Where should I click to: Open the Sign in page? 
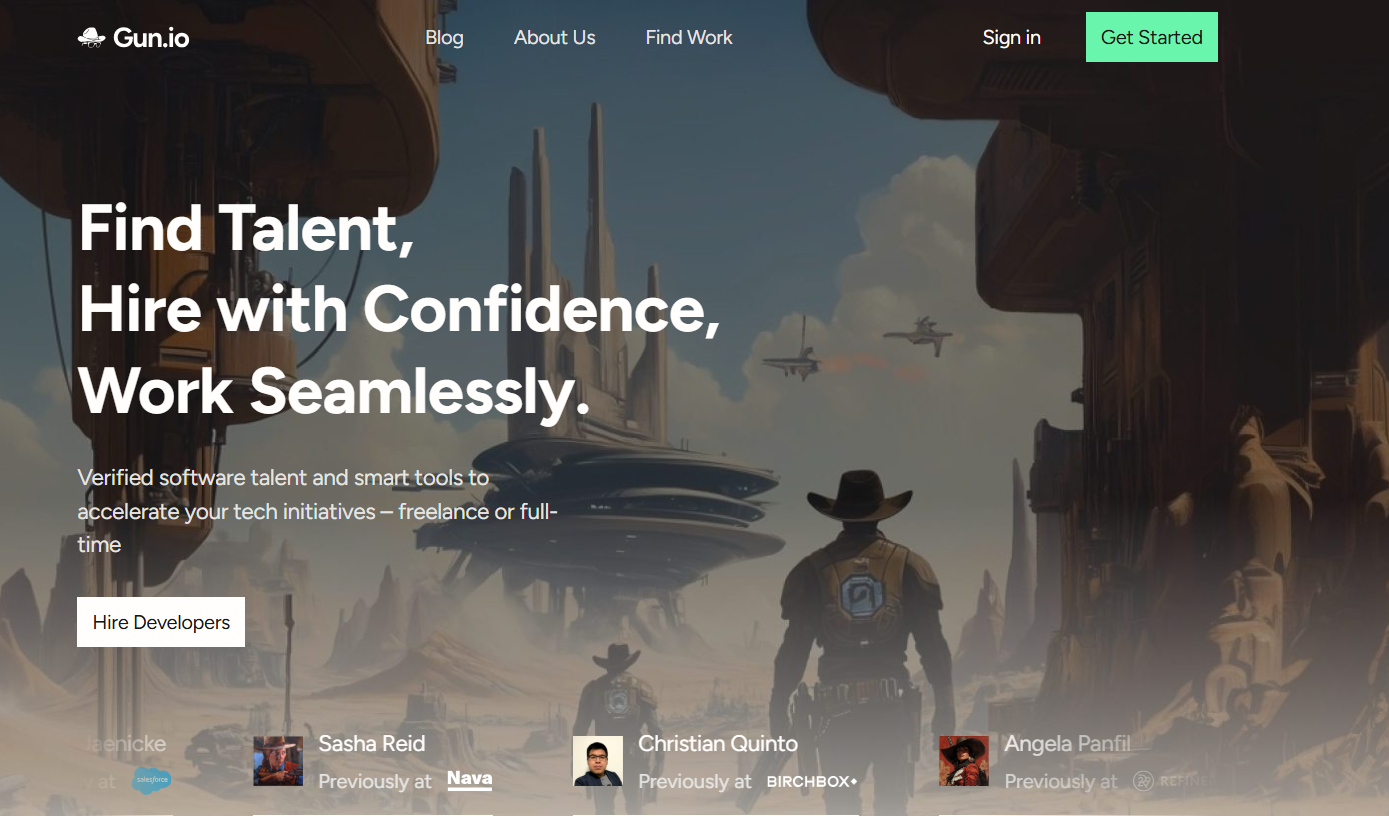1012,37
